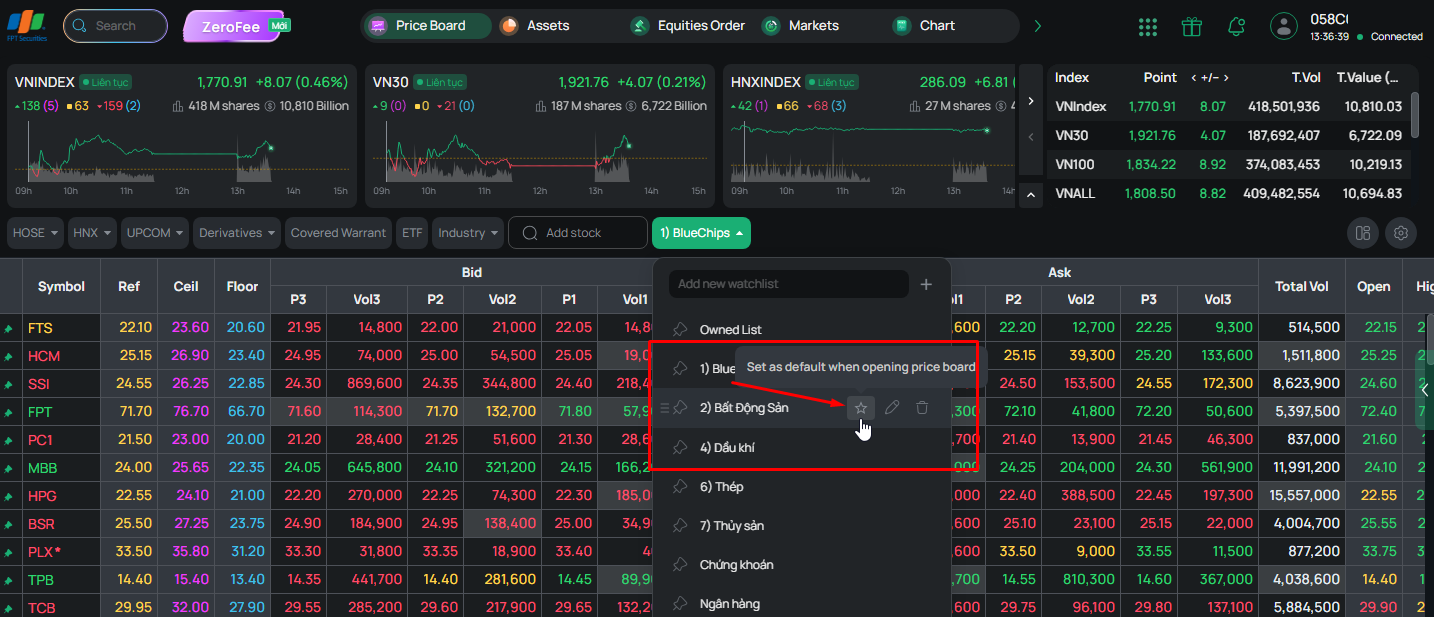The height and width of the screenshot is (617, 1434).
Task: Click the Add stock field
Action: 578,233
